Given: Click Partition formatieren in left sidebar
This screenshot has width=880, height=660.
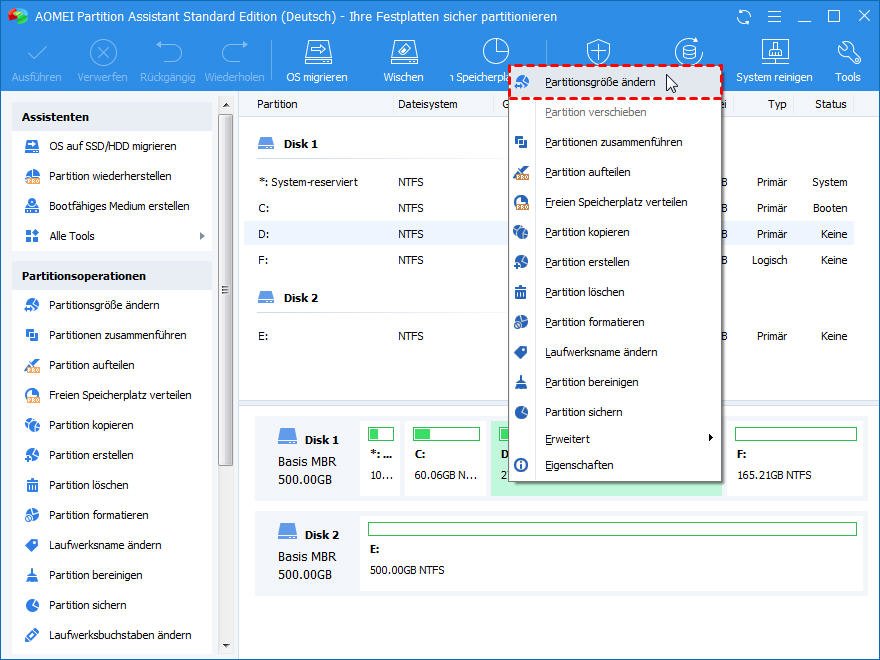Looking at the screenshot, I should (x=112, y=515).
